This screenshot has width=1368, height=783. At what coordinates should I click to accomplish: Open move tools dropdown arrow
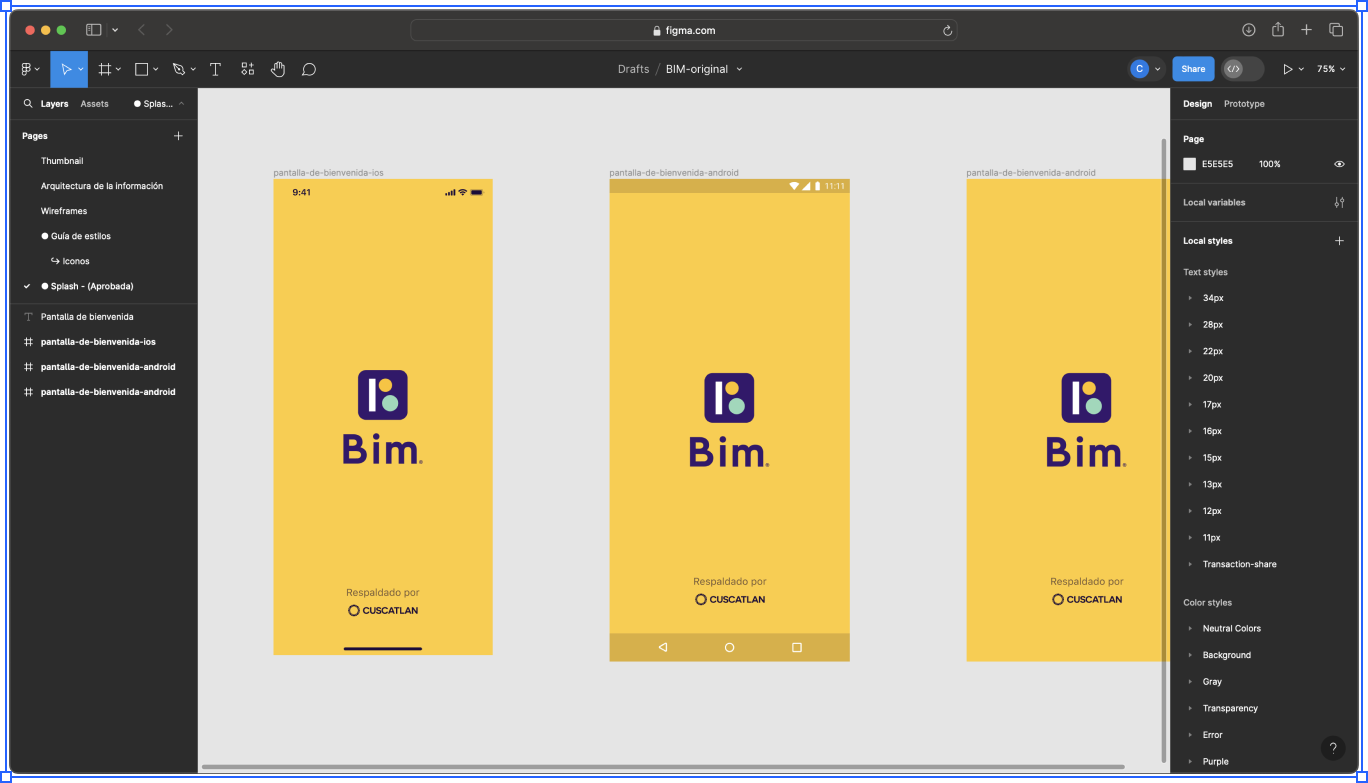point(81,69)
